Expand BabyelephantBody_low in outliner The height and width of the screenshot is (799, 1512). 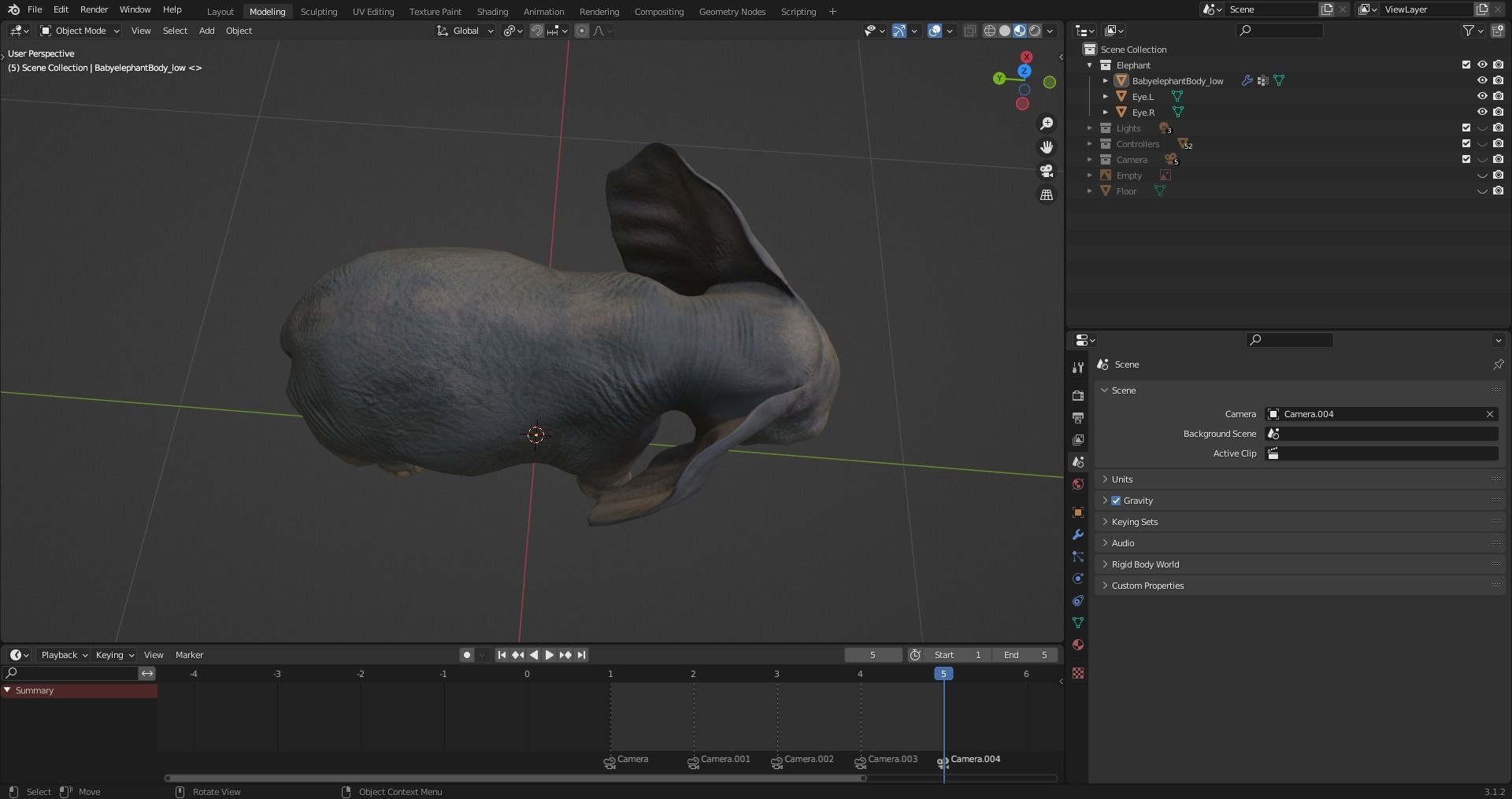(x=1105, y=80)
